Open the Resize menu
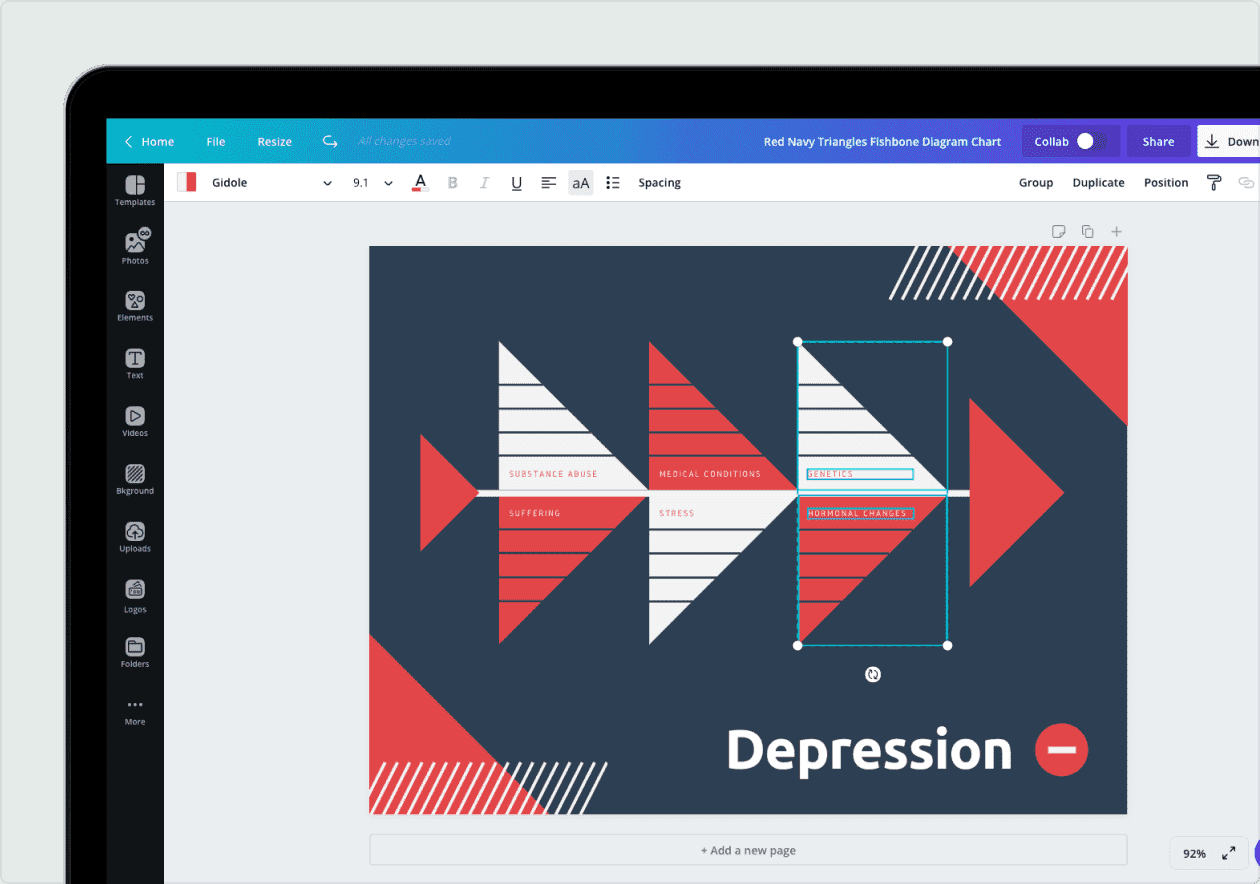The width and height of the screenshot is (1260, 884). (274, 142)
